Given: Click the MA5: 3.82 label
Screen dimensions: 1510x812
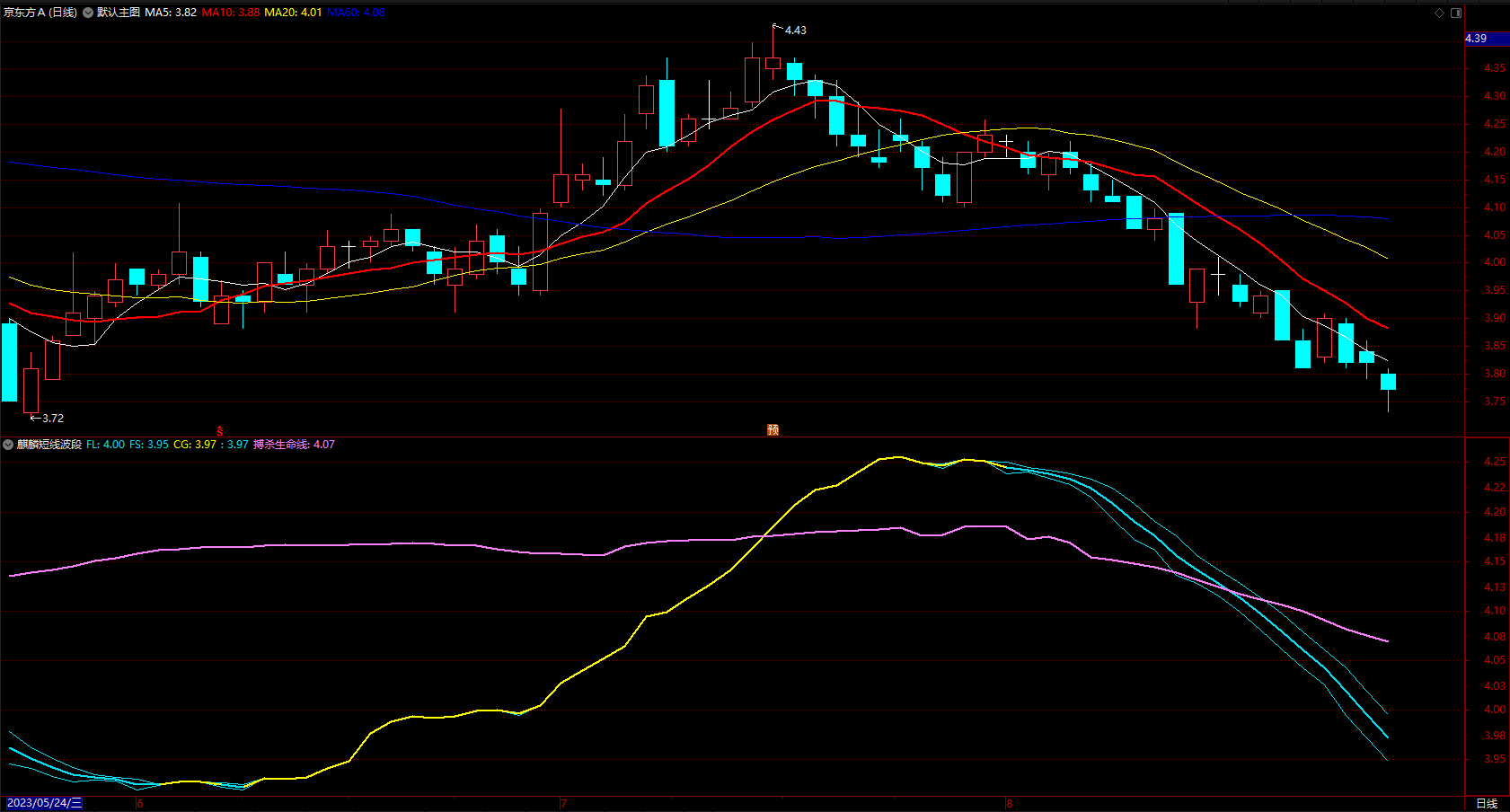Looking at the screenshot, I should click(x=171, y=13).
